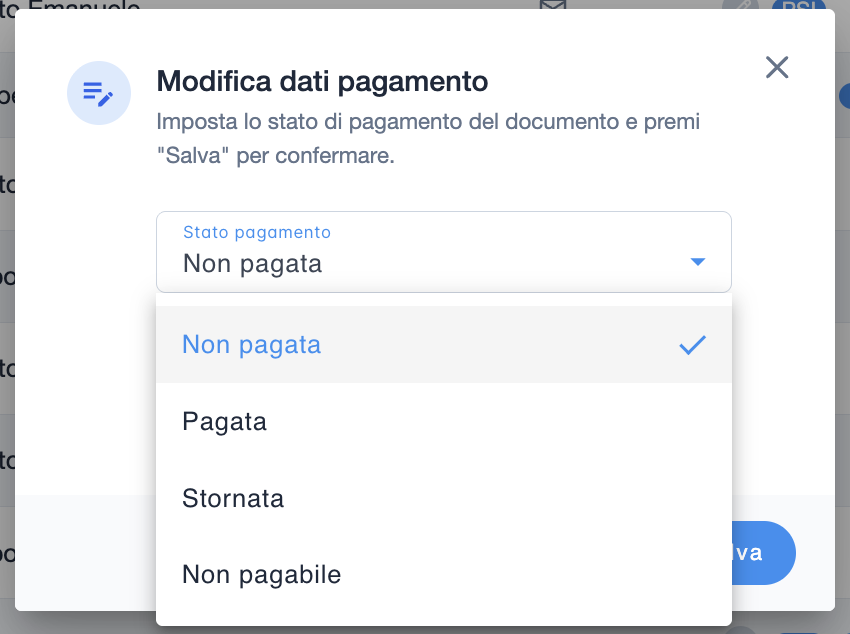The height and width of the screenshot is (634, 850).
Task: Select the Non pagata option
Action: [252, 345]
